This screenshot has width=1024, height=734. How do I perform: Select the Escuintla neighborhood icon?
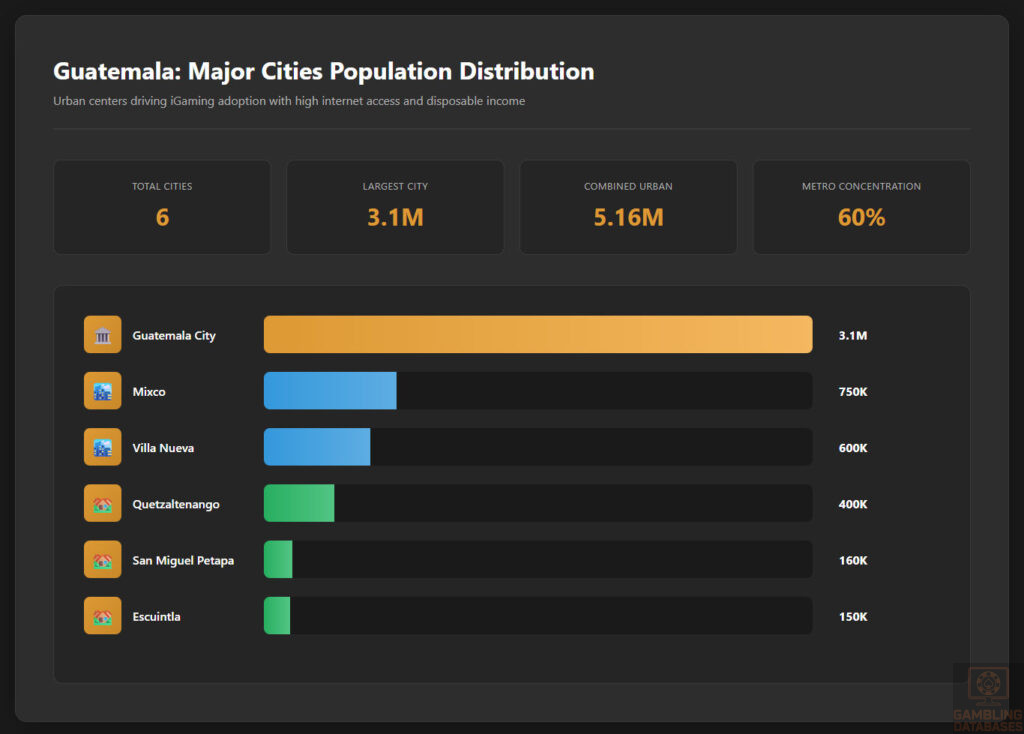(101, 615)
